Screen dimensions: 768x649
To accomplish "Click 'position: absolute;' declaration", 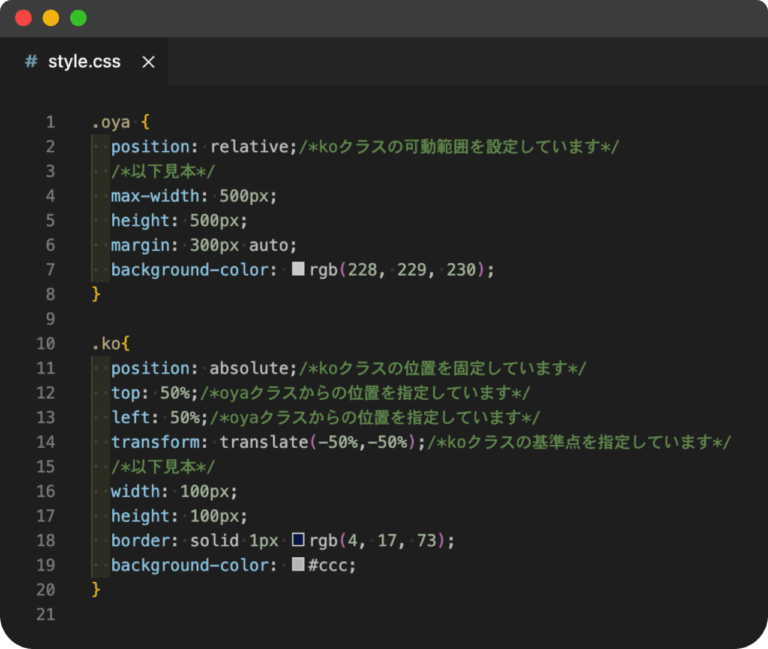I will [x=204, y=368].
